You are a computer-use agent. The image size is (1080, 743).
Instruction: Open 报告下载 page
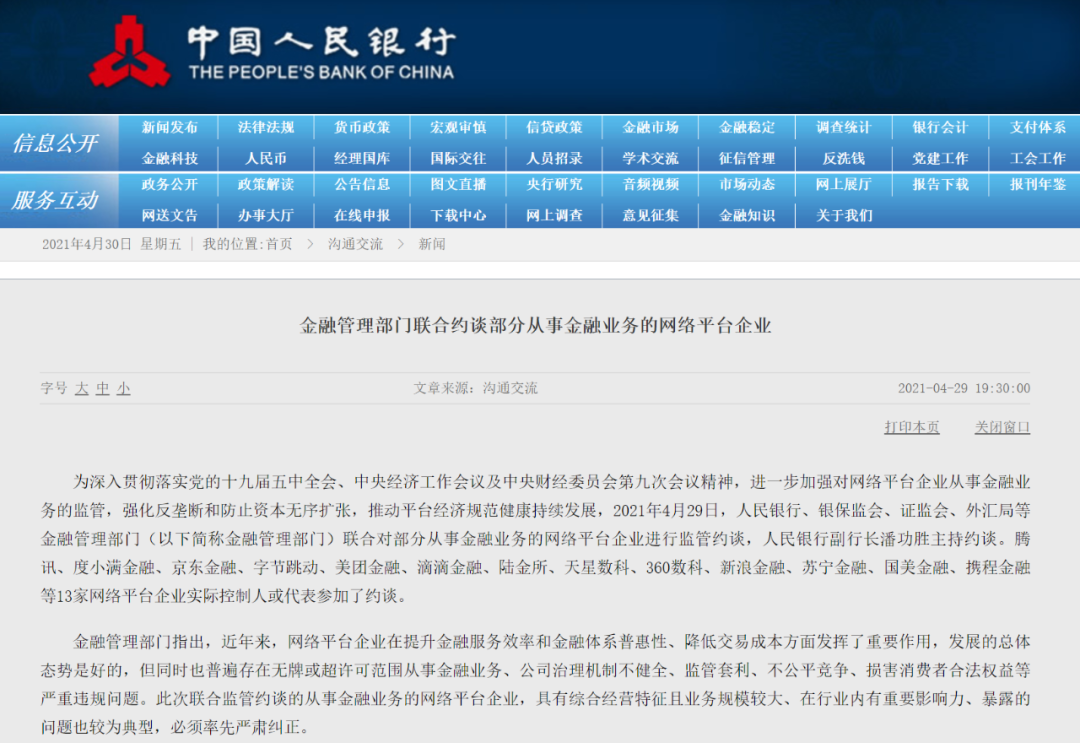tap(940, 185)
